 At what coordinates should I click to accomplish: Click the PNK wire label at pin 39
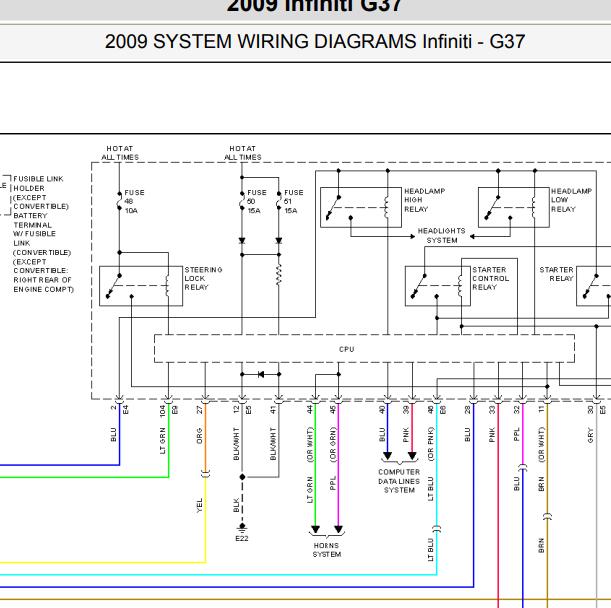tap(406, 435)
